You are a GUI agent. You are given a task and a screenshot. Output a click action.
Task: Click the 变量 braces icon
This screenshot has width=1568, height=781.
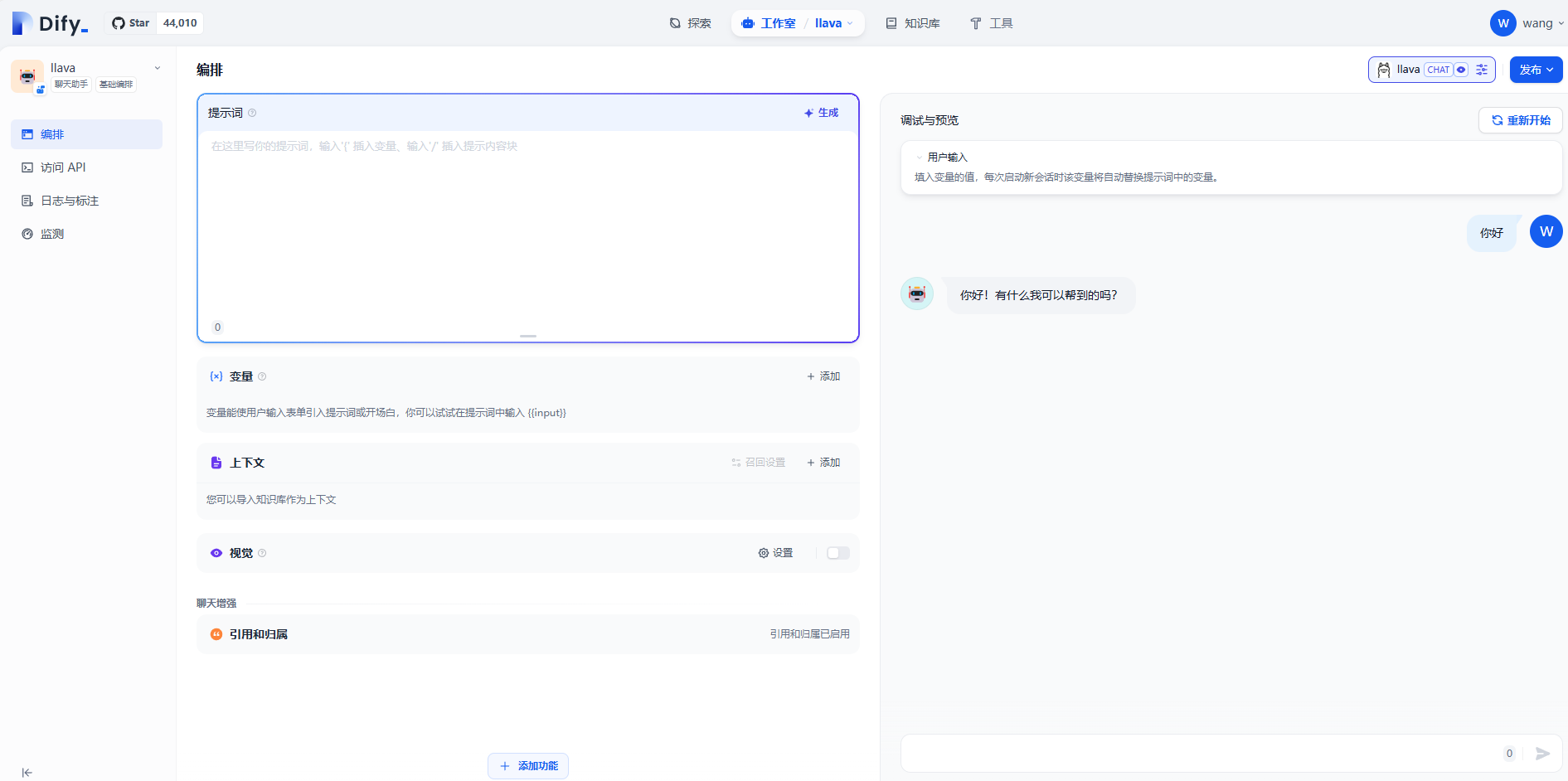216,376
